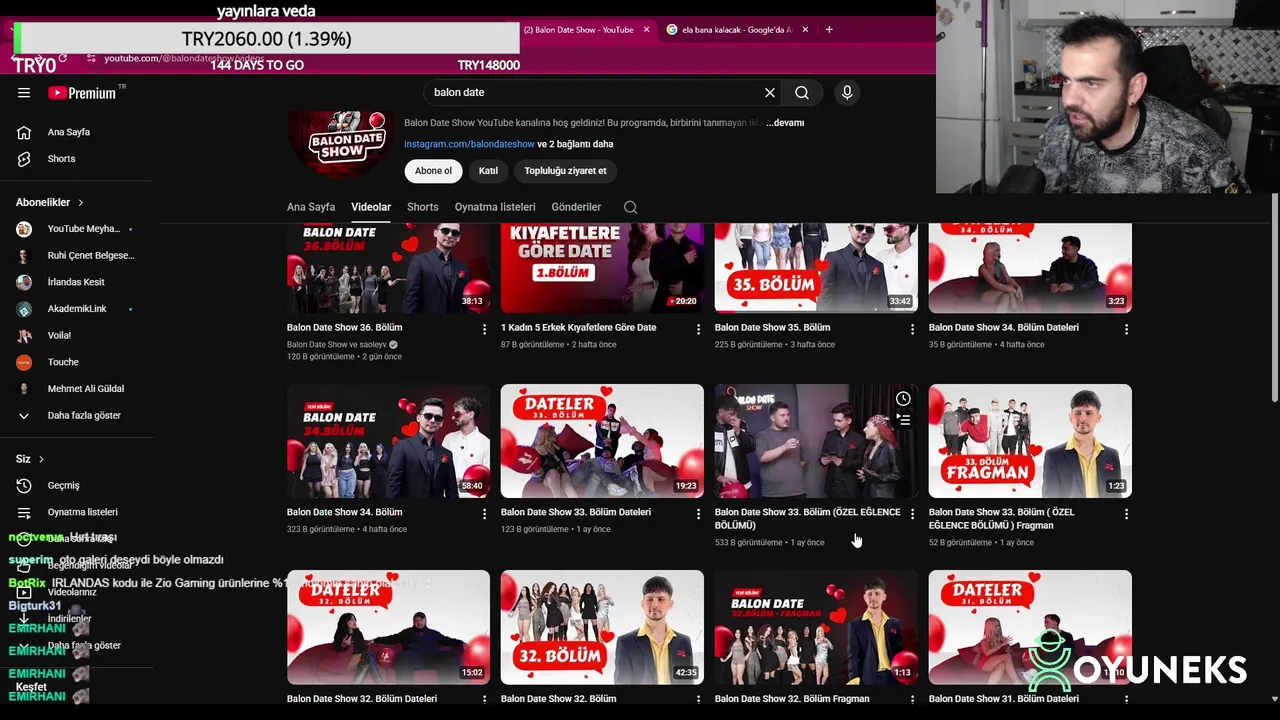Open options menu for Balon Date Show 36. Bölüm
The height and width of the screenshot is (720, 1280).
click(x=484, y=329)
